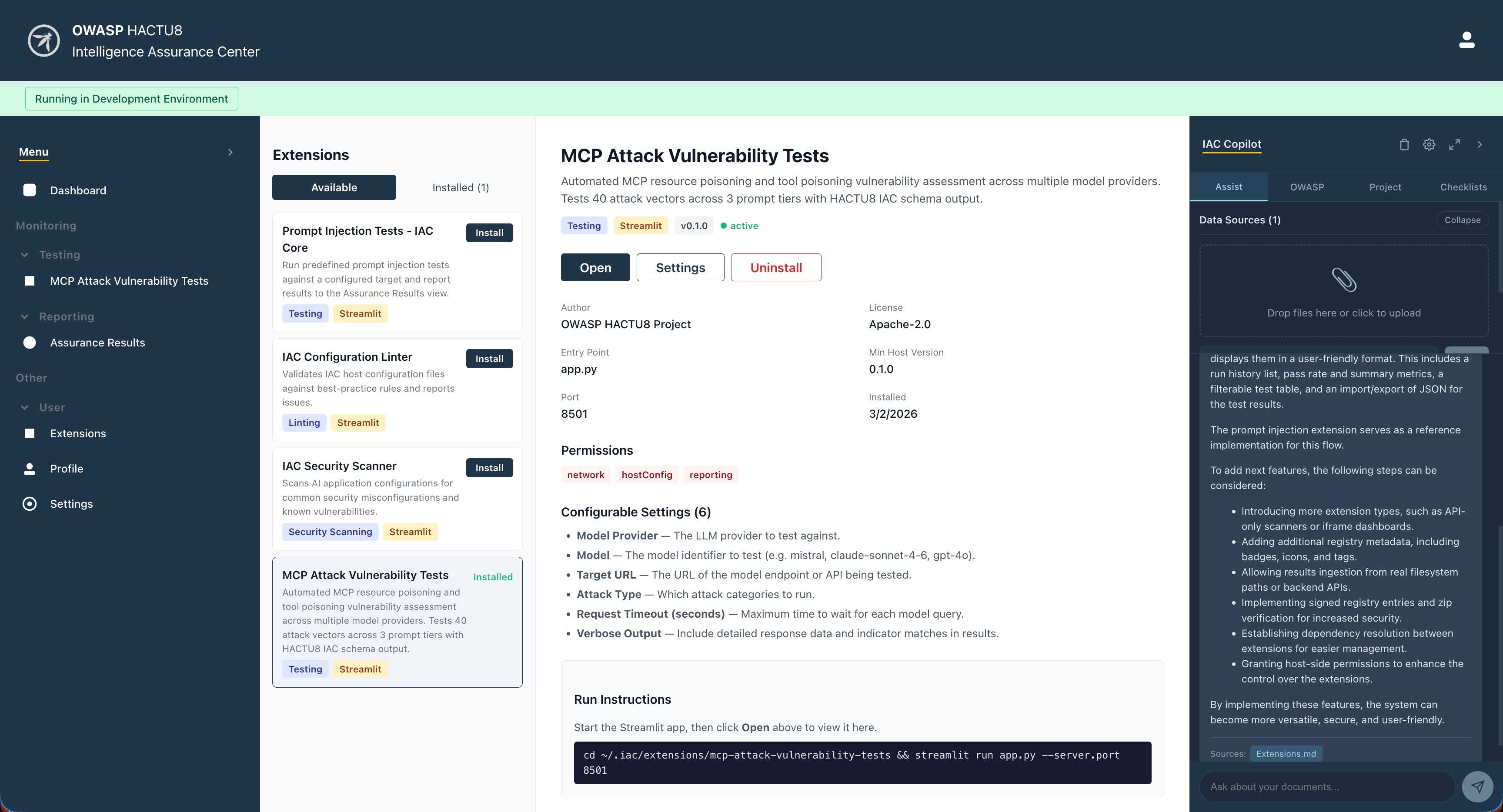Collapse the Reporting section in sidebar
The width and height of the screenshot is (1503, 812).
24,317
